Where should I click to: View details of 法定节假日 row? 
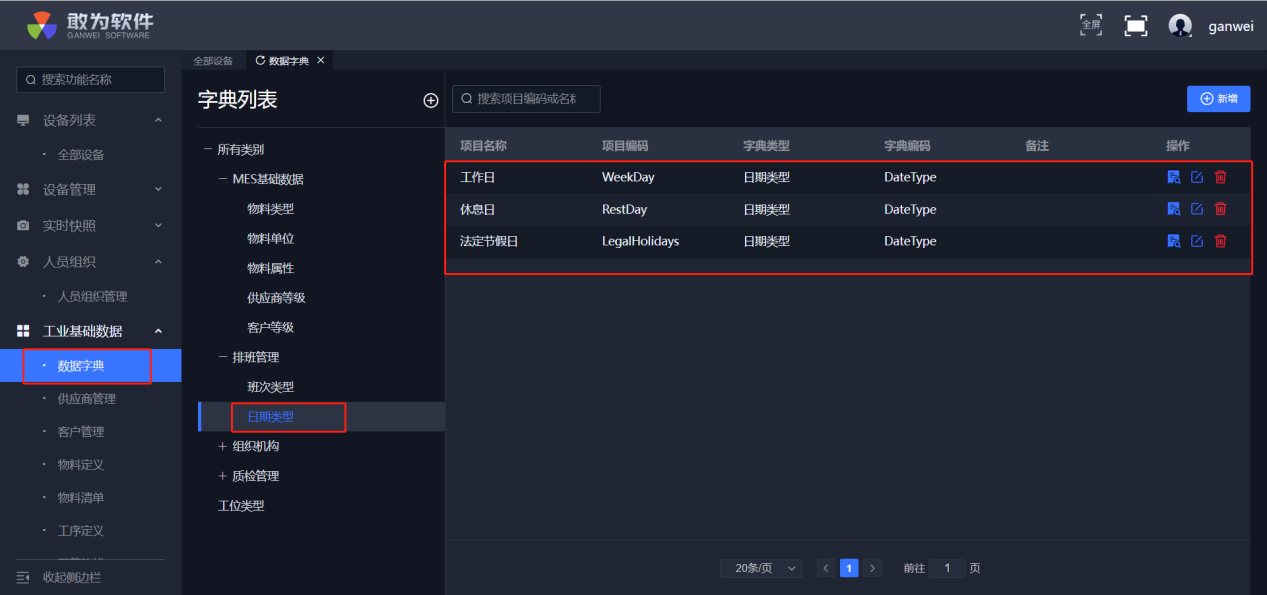[1174, 241]
